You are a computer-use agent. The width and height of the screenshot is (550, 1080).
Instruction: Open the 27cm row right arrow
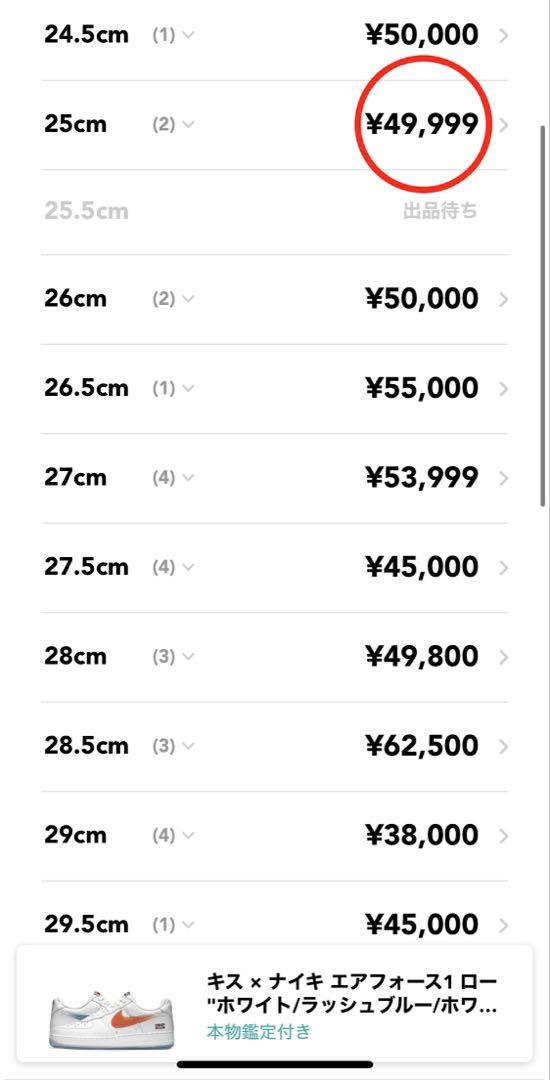point(504,478)
